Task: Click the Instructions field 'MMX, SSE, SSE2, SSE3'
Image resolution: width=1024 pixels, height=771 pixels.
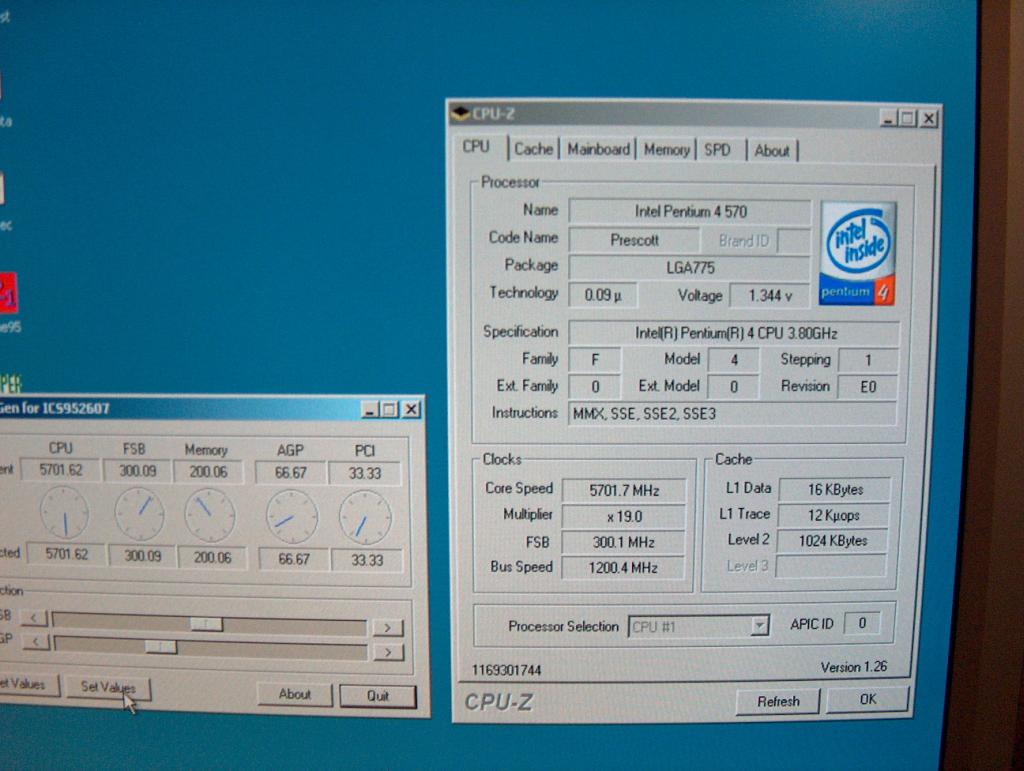Action: [x=732, y=414]
